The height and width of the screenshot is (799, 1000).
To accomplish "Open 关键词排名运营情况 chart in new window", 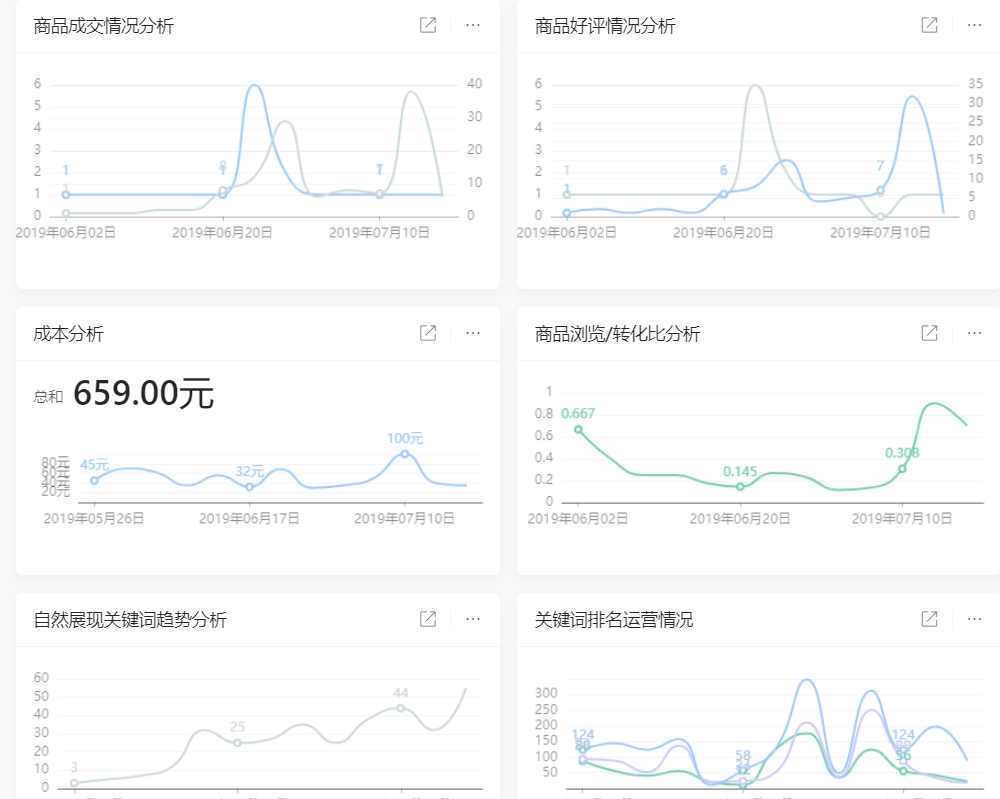I will coord(928,619).
